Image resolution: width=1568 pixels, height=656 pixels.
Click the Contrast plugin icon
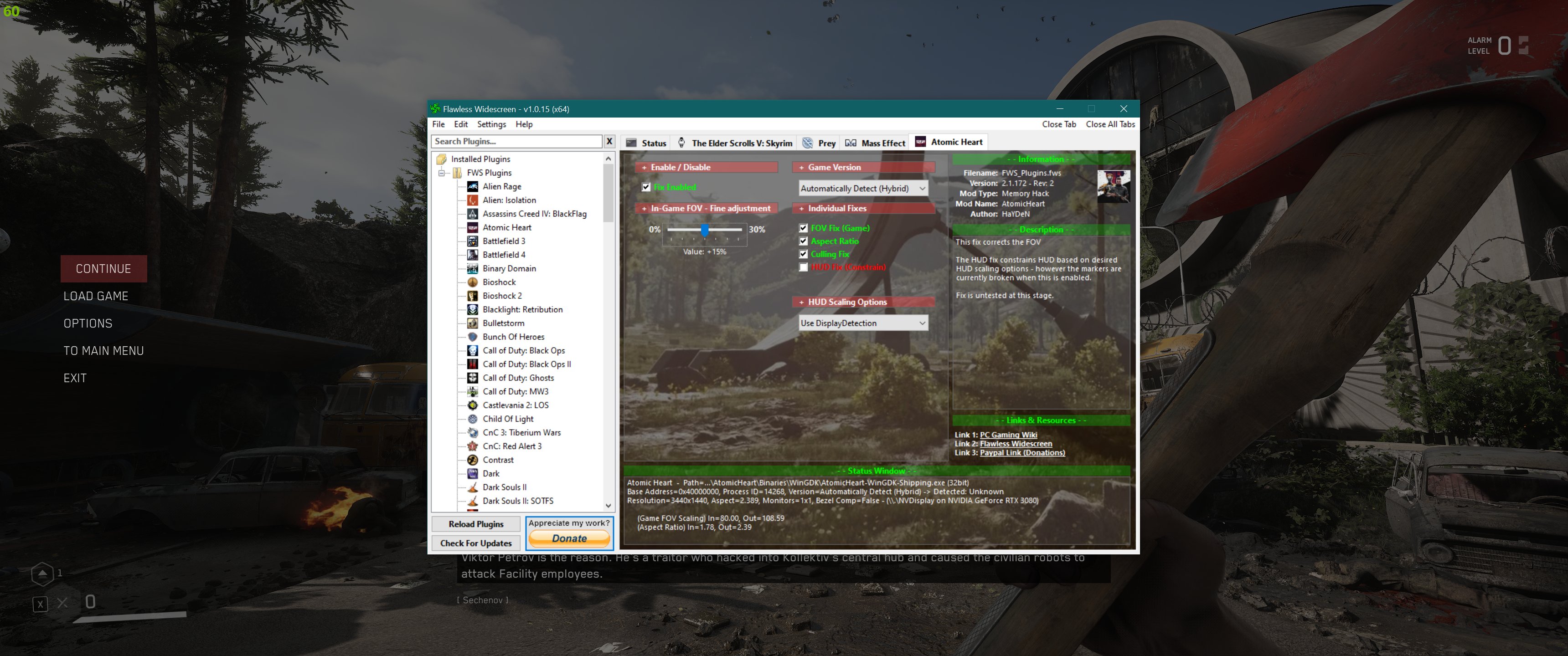point(472,460)
